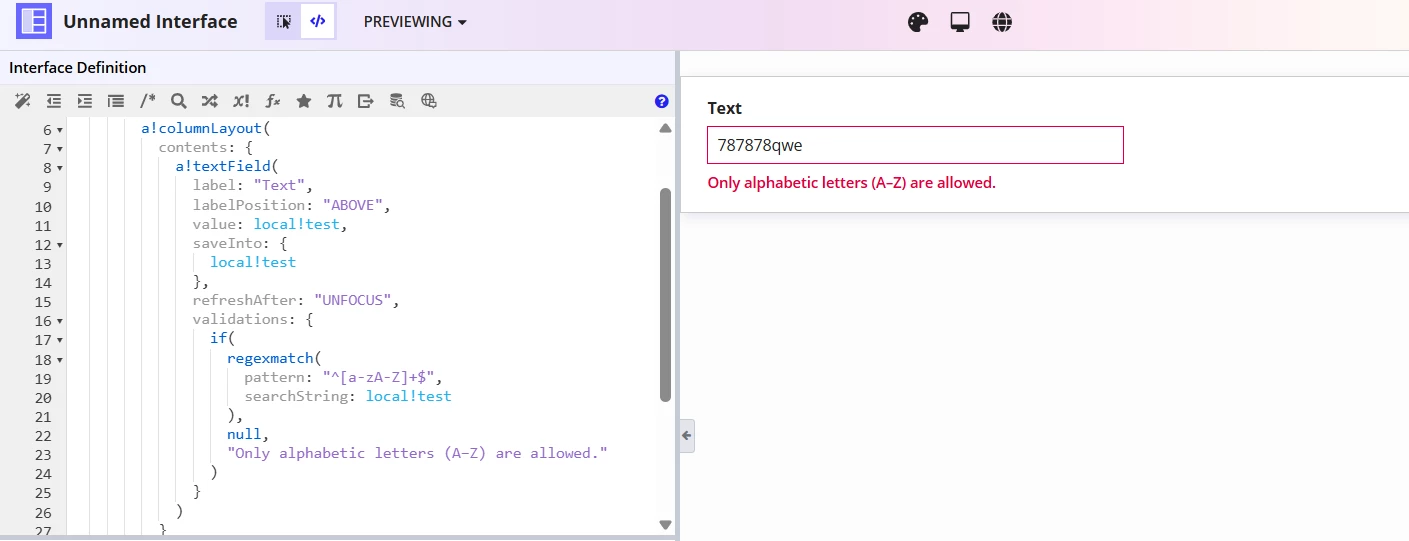
Task: Click the pi constant icon
Action: pos(335,101)
